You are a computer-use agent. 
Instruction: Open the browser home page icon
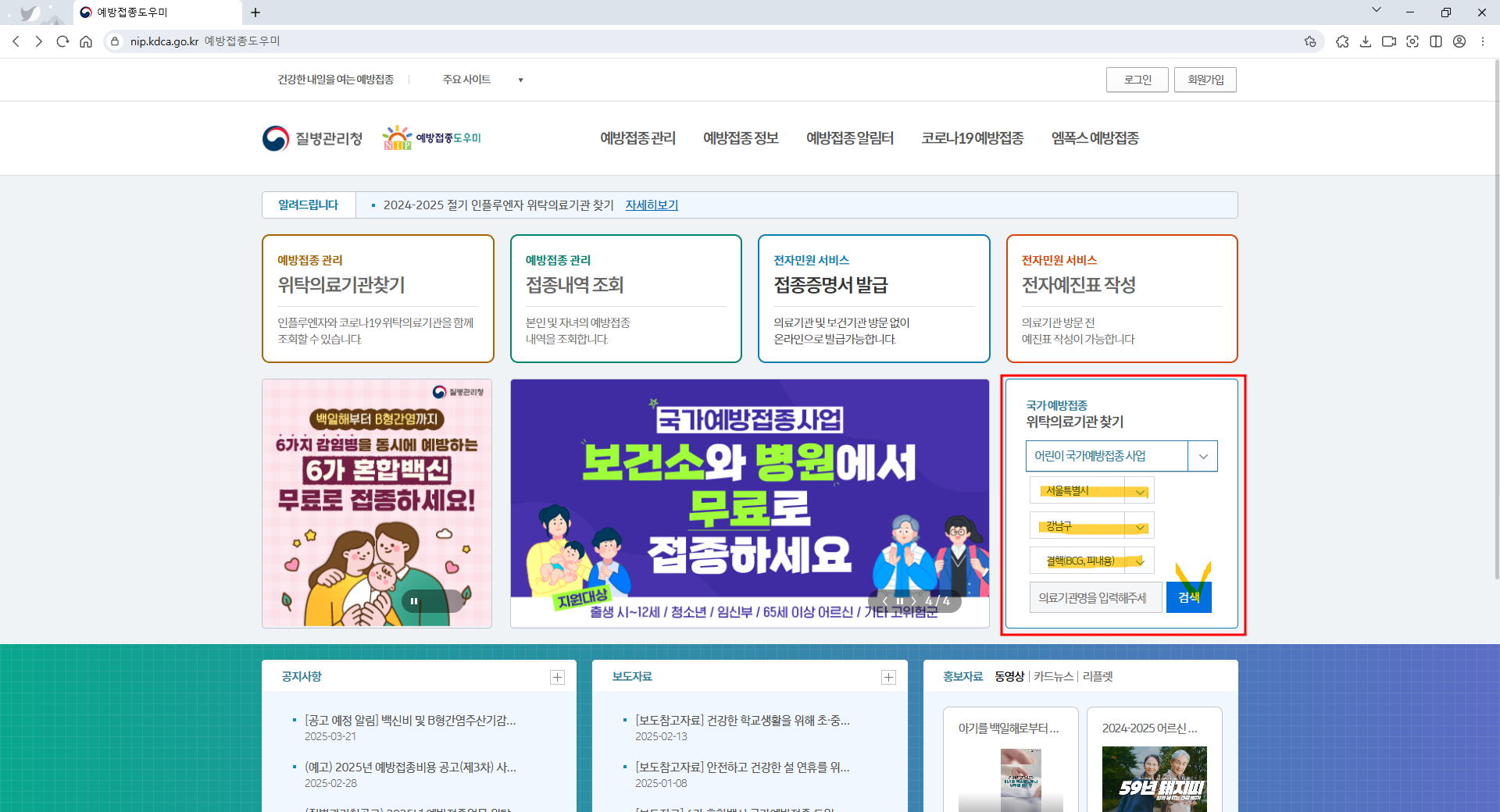tap(86, 41)
